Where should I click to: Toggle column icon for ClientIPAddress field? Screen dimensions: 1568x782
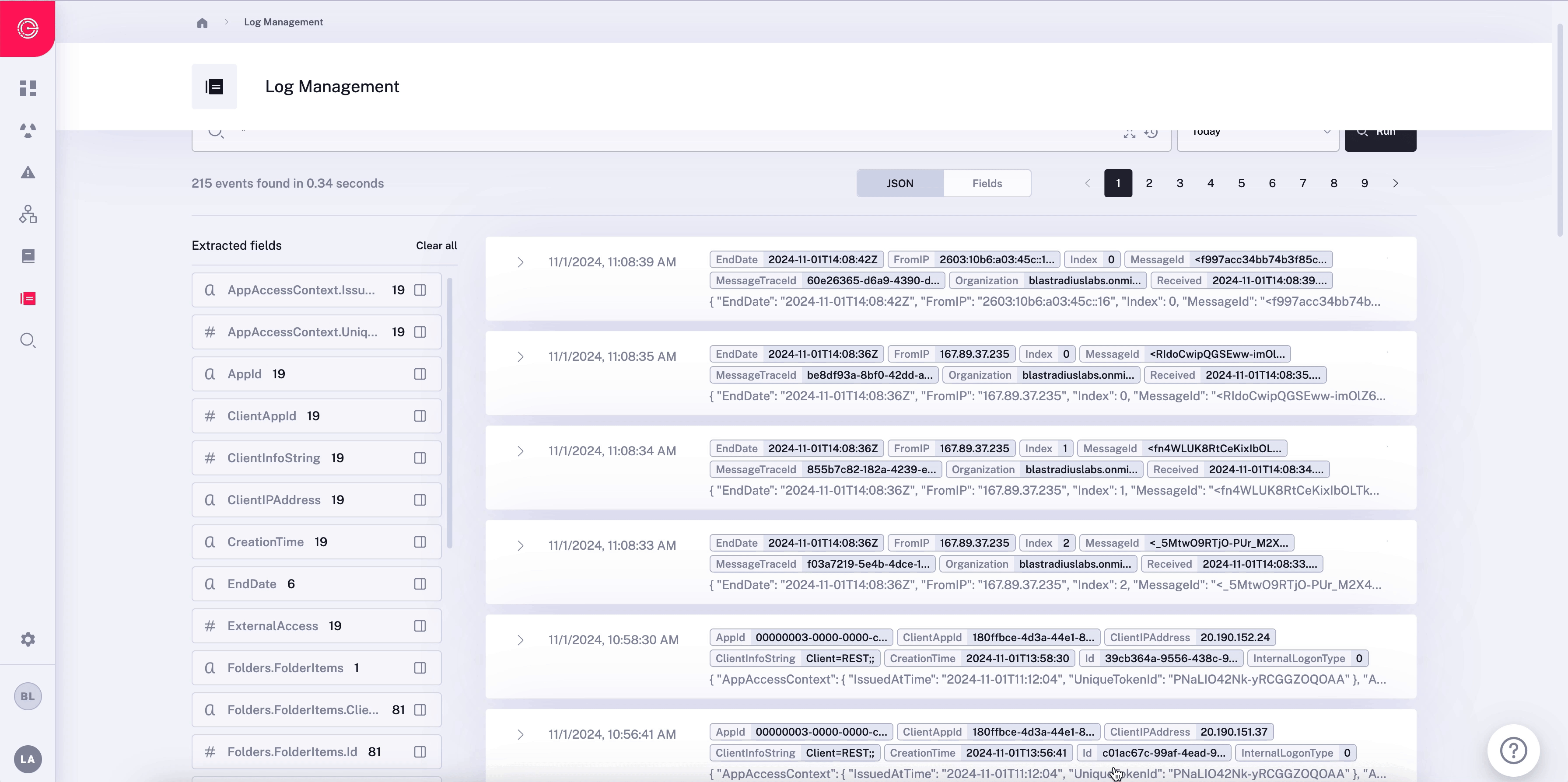coord(420,499)
